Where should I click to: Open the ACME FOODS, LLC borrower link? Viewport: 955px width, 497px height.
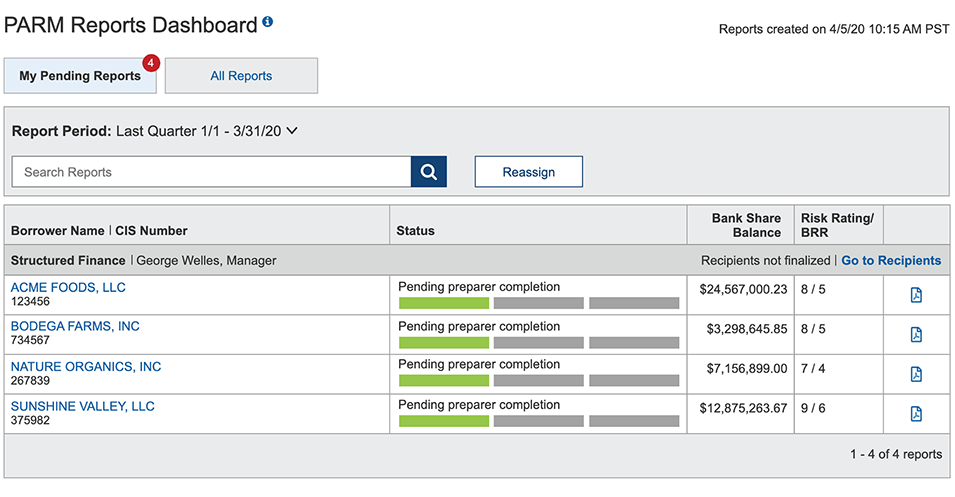(x=68, y=288)
